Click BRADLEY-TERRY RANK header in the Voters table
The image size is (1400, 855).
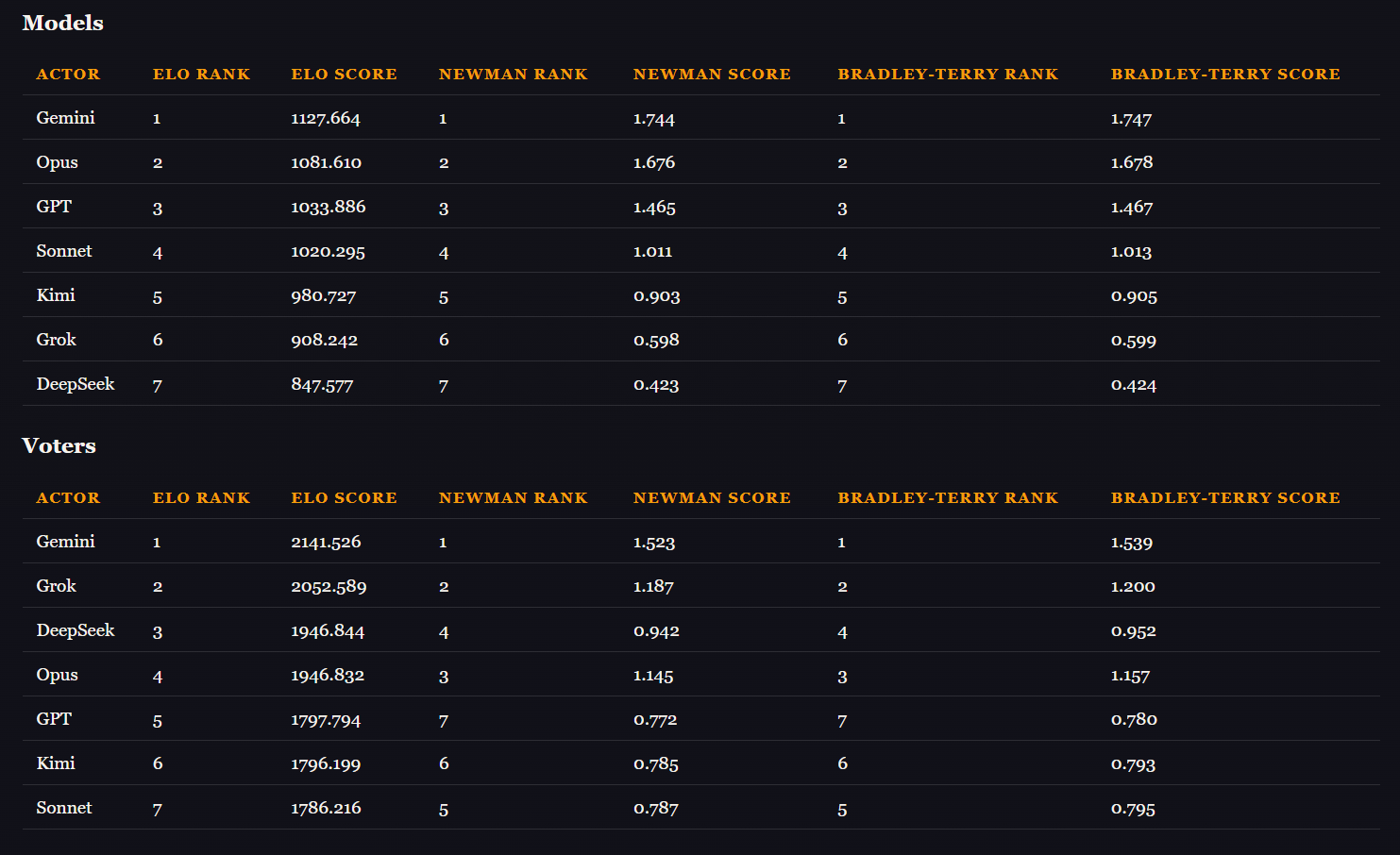point(948,497)
